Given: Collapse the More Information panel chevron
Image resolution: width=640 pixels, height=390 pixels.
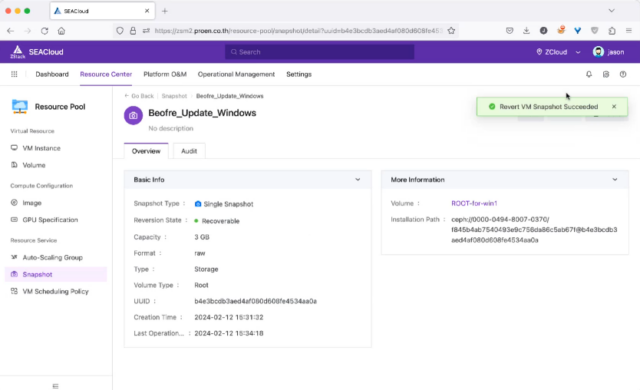Looking at the screenshot, I should coord(615,179).
